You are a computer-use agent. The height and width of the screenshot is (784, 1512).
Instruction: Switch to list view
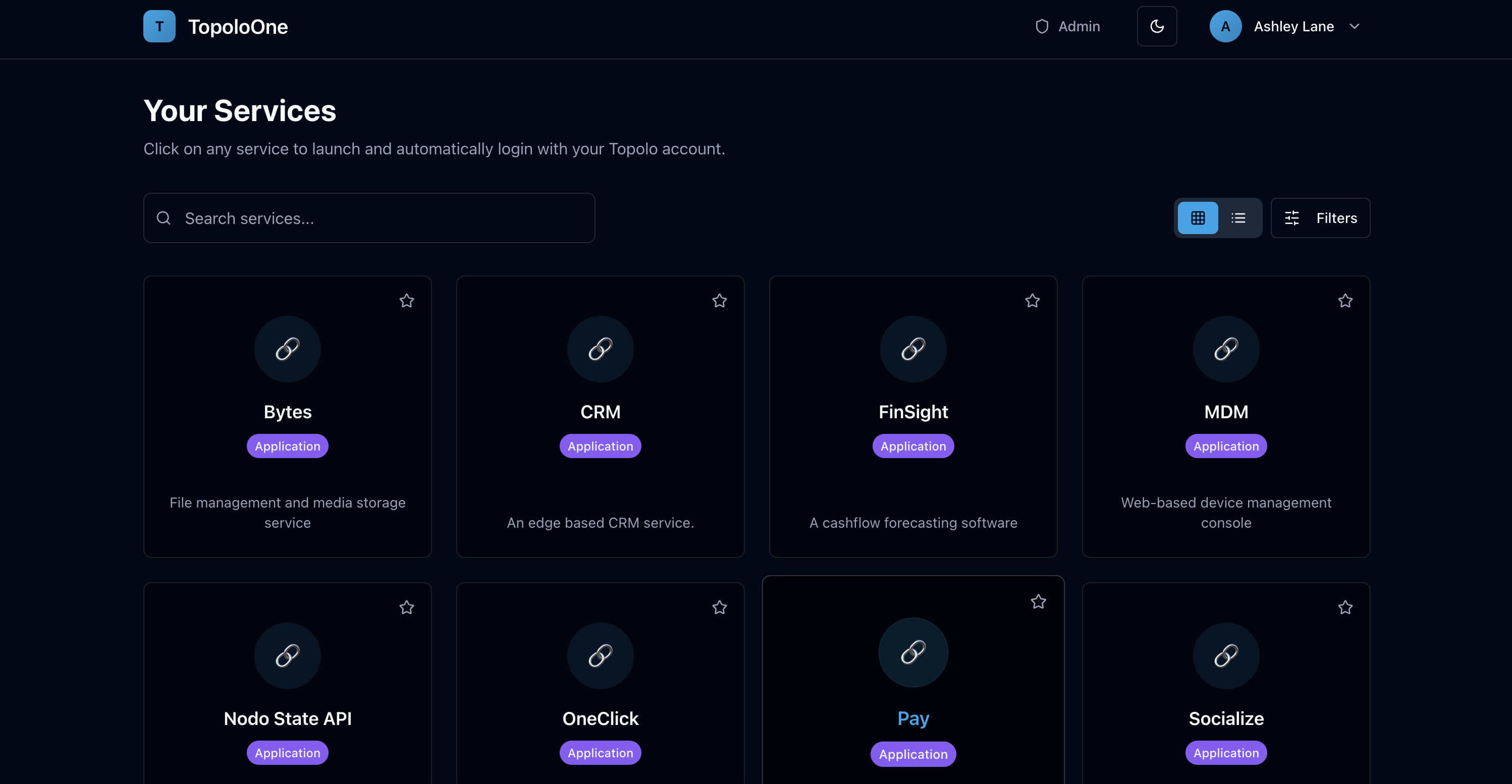[x=1238, y=218]
